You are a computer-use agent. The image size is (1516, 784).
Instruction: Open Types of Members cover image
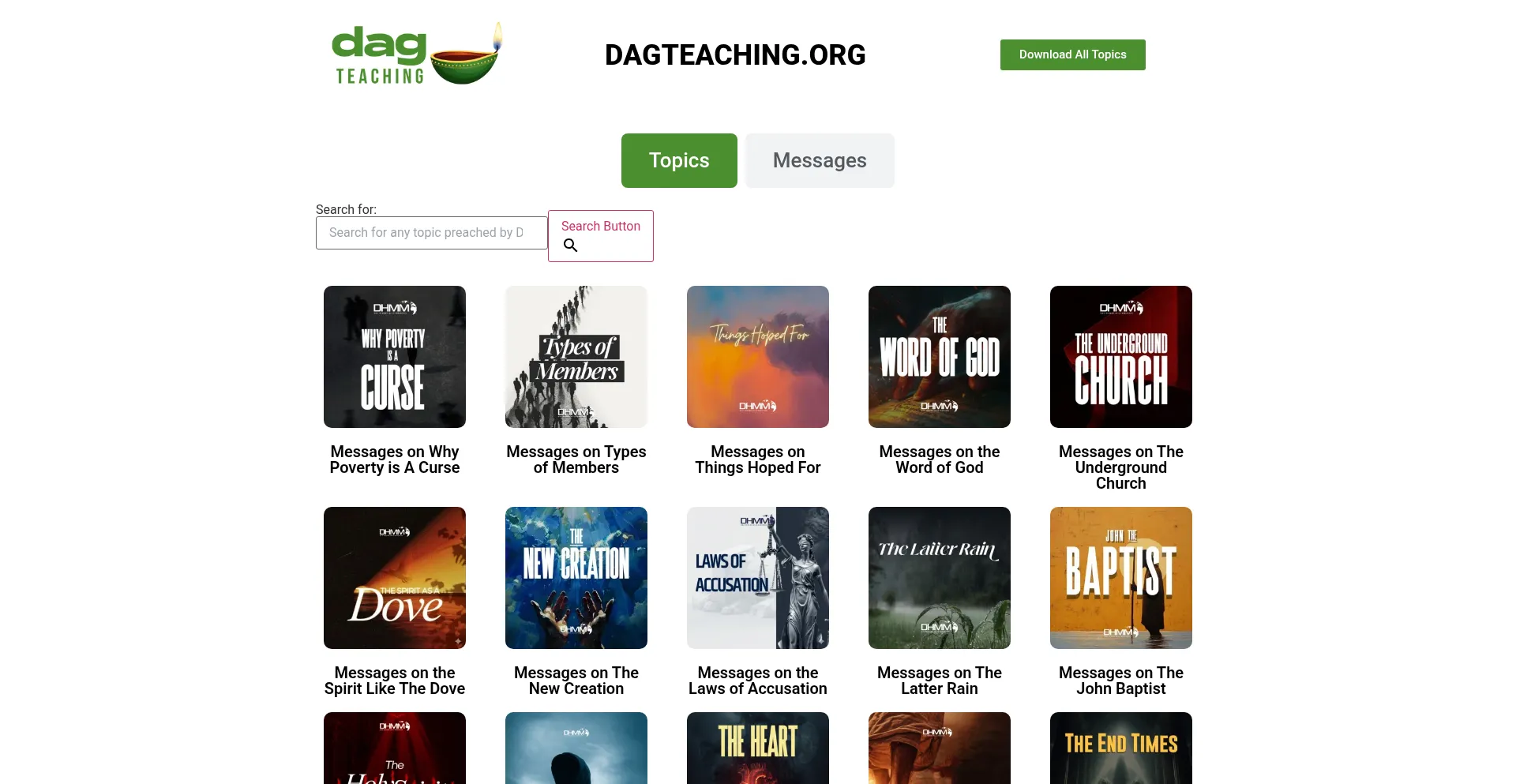576,357
